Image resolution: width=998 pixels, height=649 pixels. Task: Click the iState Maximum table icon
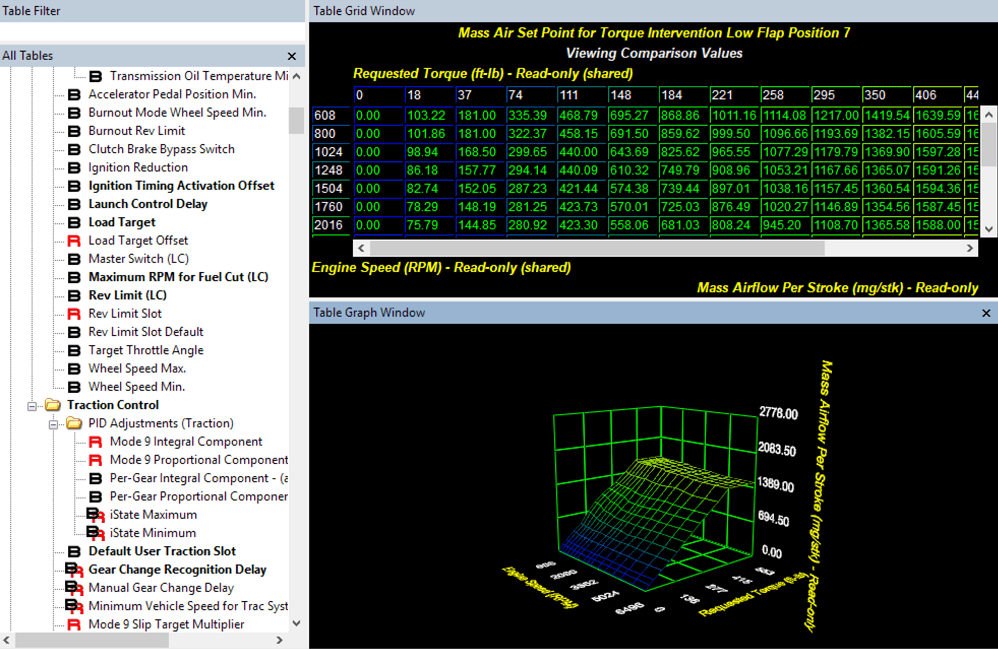[x=95, y=515]
